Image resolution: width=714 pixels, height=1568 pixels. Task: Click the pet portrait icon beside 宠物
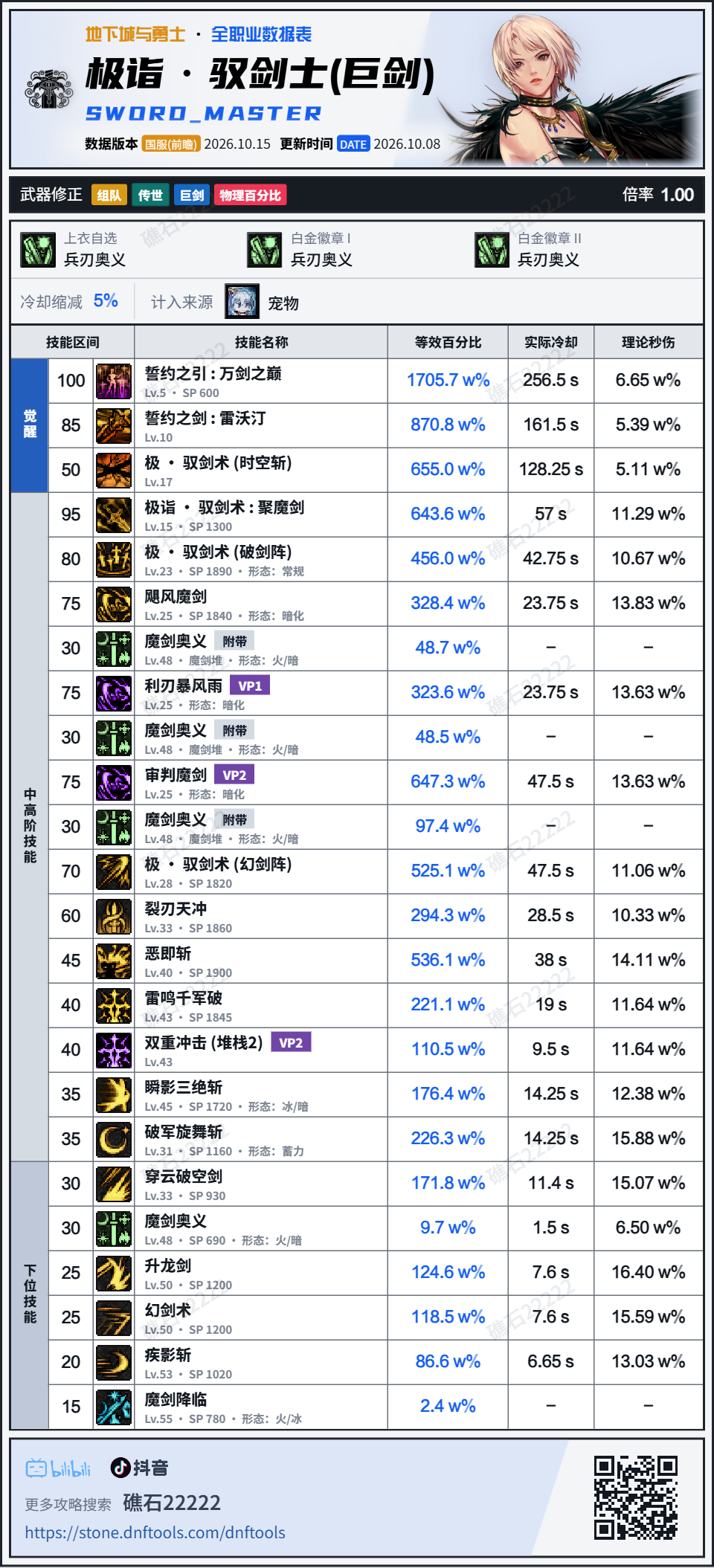(x=242, y=302)
